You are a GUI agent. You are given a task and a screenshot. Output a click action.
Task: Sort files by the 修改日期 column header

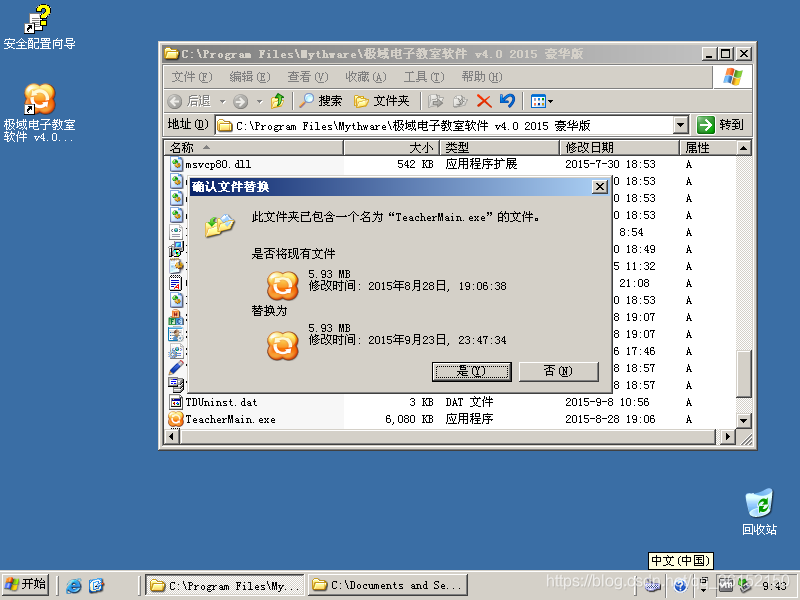tap(619, 148)
